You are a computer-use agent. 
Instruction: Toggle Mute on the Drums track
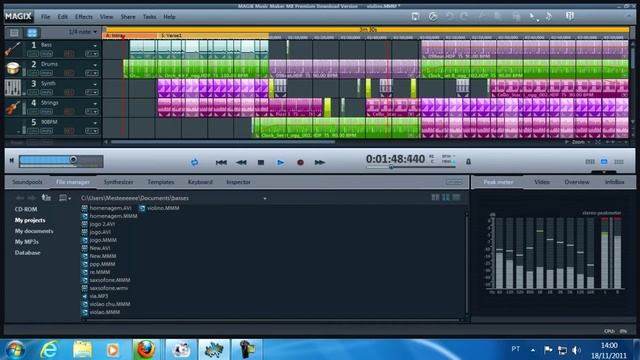click(x=47, y=73)
